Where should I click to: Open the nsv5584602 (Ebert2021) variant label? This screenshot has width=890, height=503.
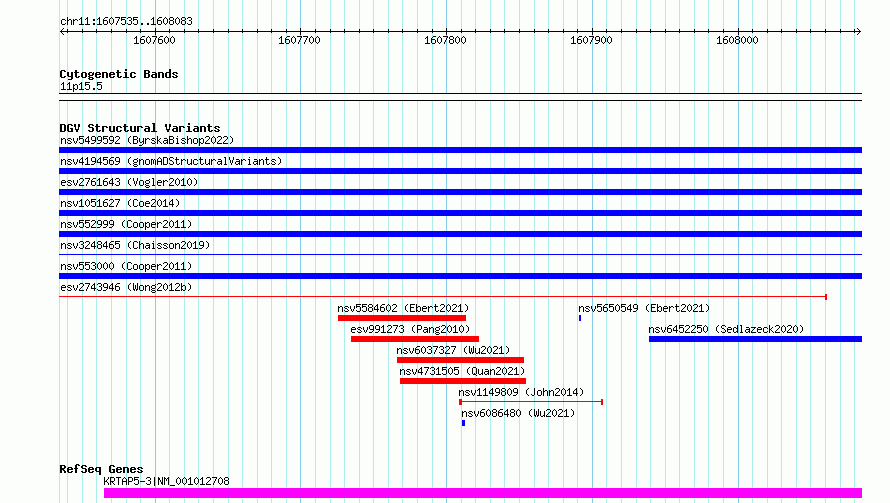click(404, 308)
